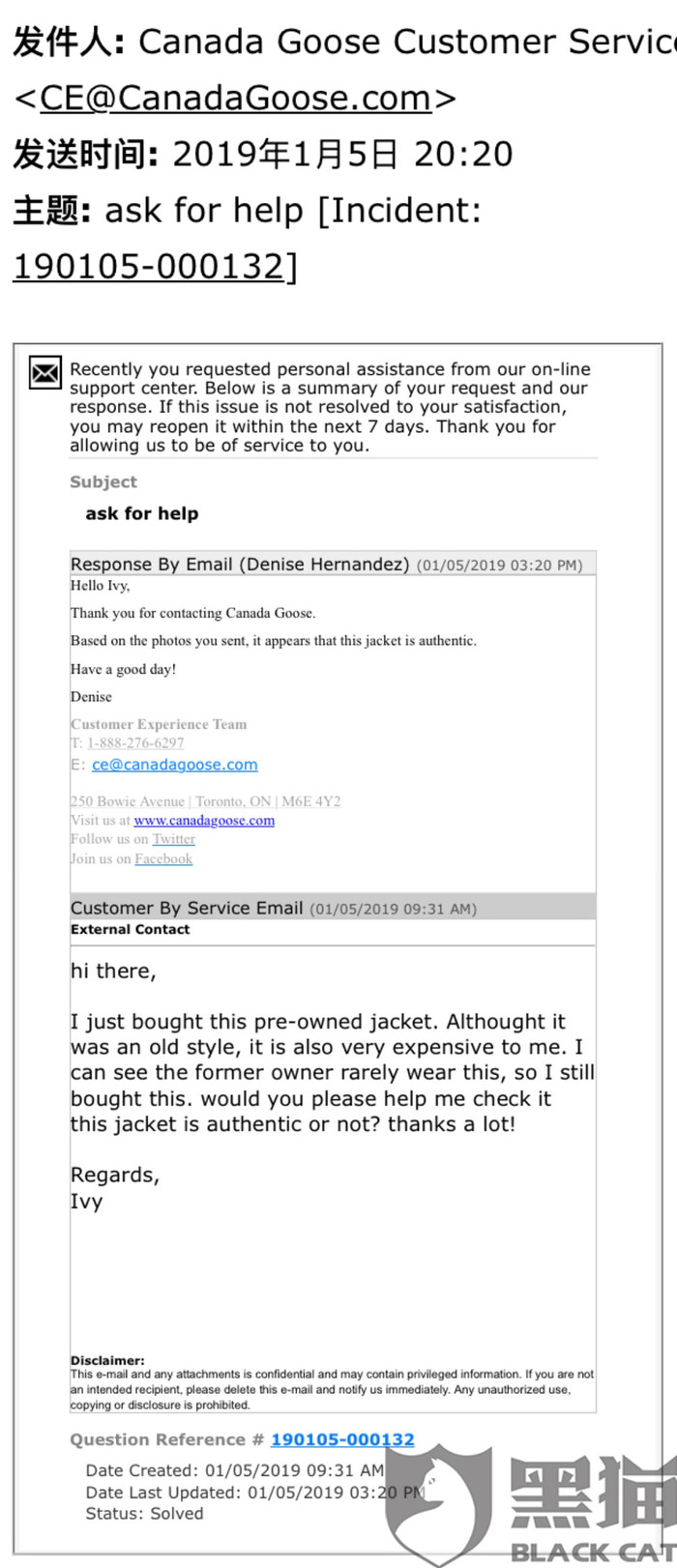677x1568 pixels.
Task: Open the Twitter link in signature
Action: tap(173, 839)
